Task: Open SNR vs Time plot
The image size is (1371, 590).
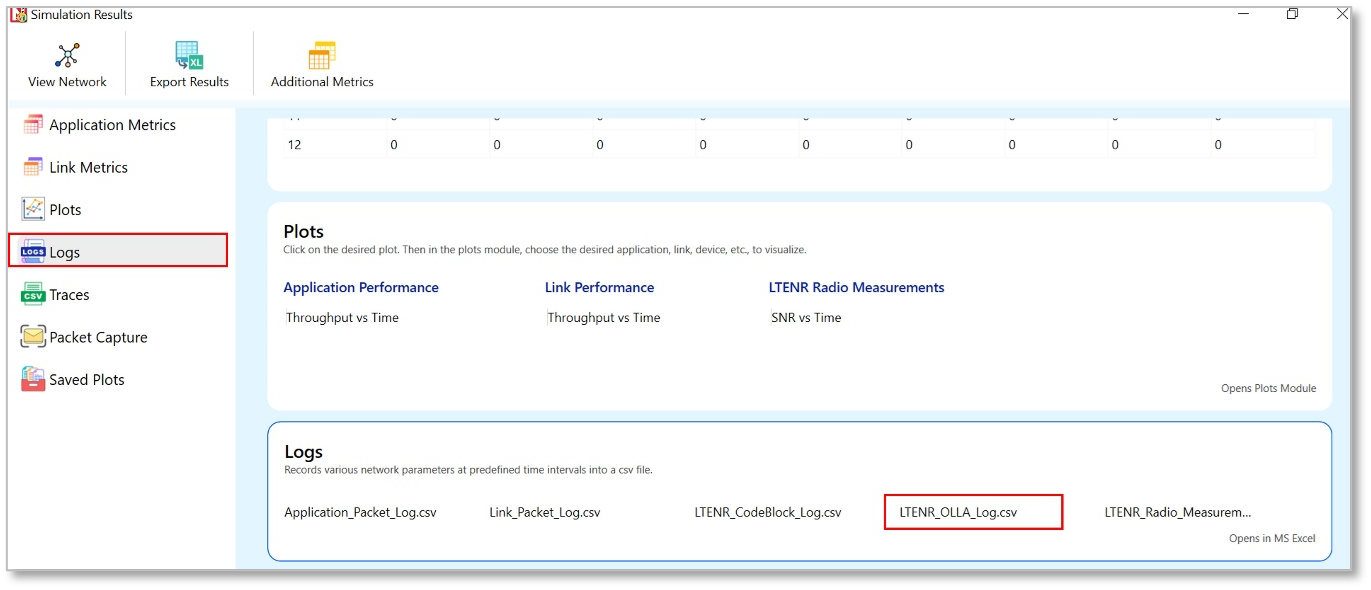Action: click(x=806, y=318)
